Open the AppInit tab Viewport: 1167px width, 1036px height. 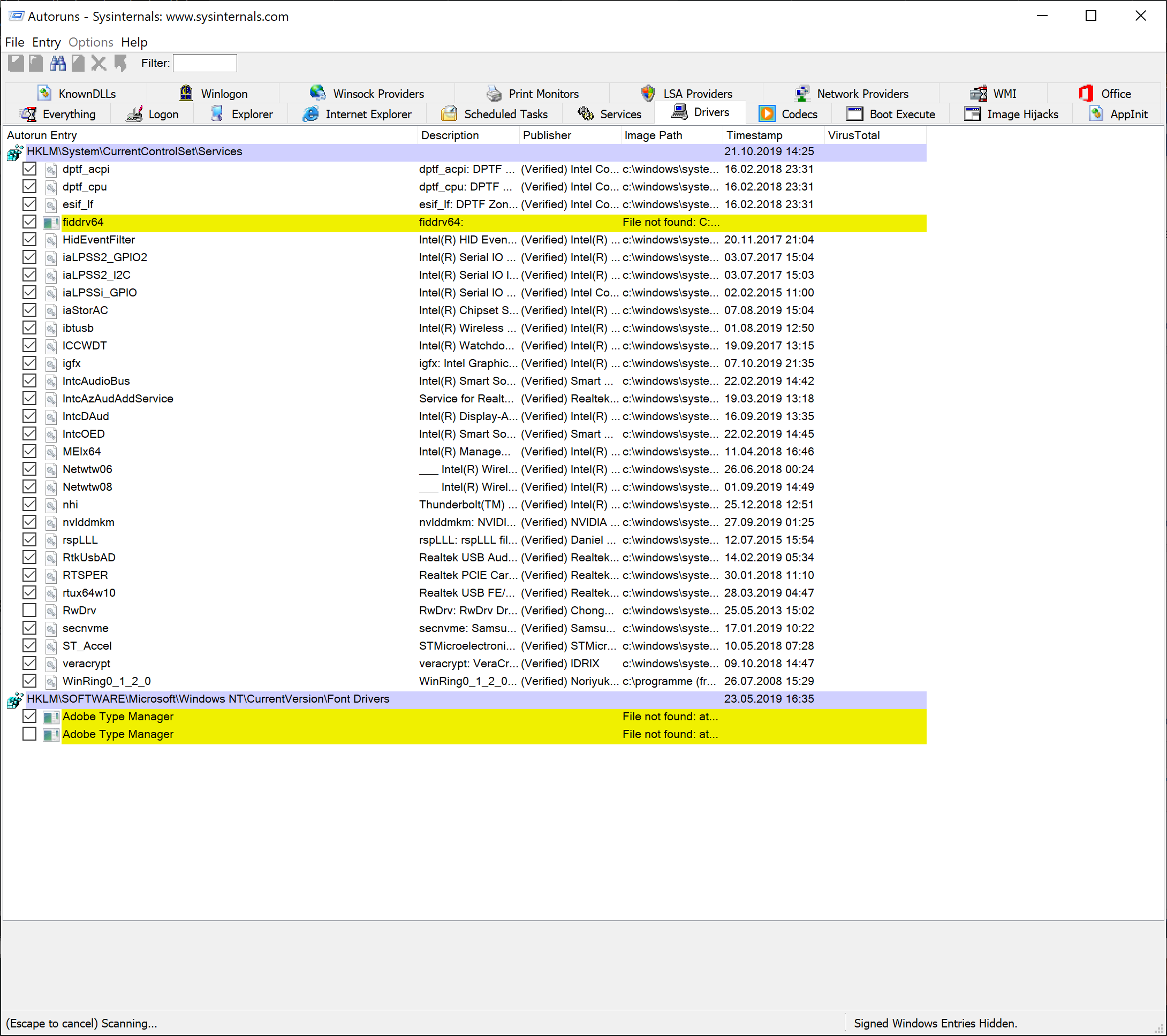click(x=1118, y=114)
